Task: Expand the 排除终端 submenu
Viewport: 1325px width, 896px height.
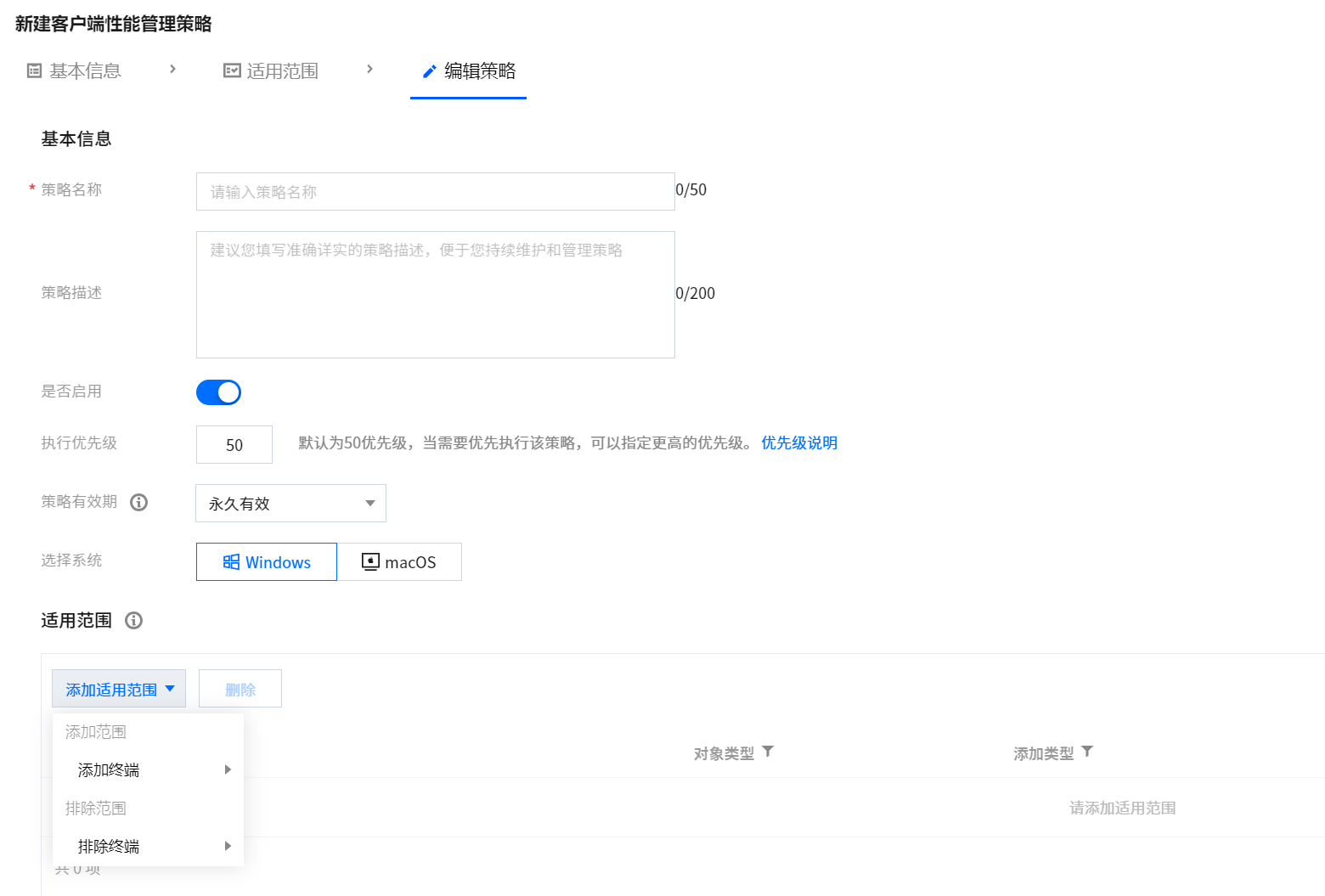Action: coord(148,847)
